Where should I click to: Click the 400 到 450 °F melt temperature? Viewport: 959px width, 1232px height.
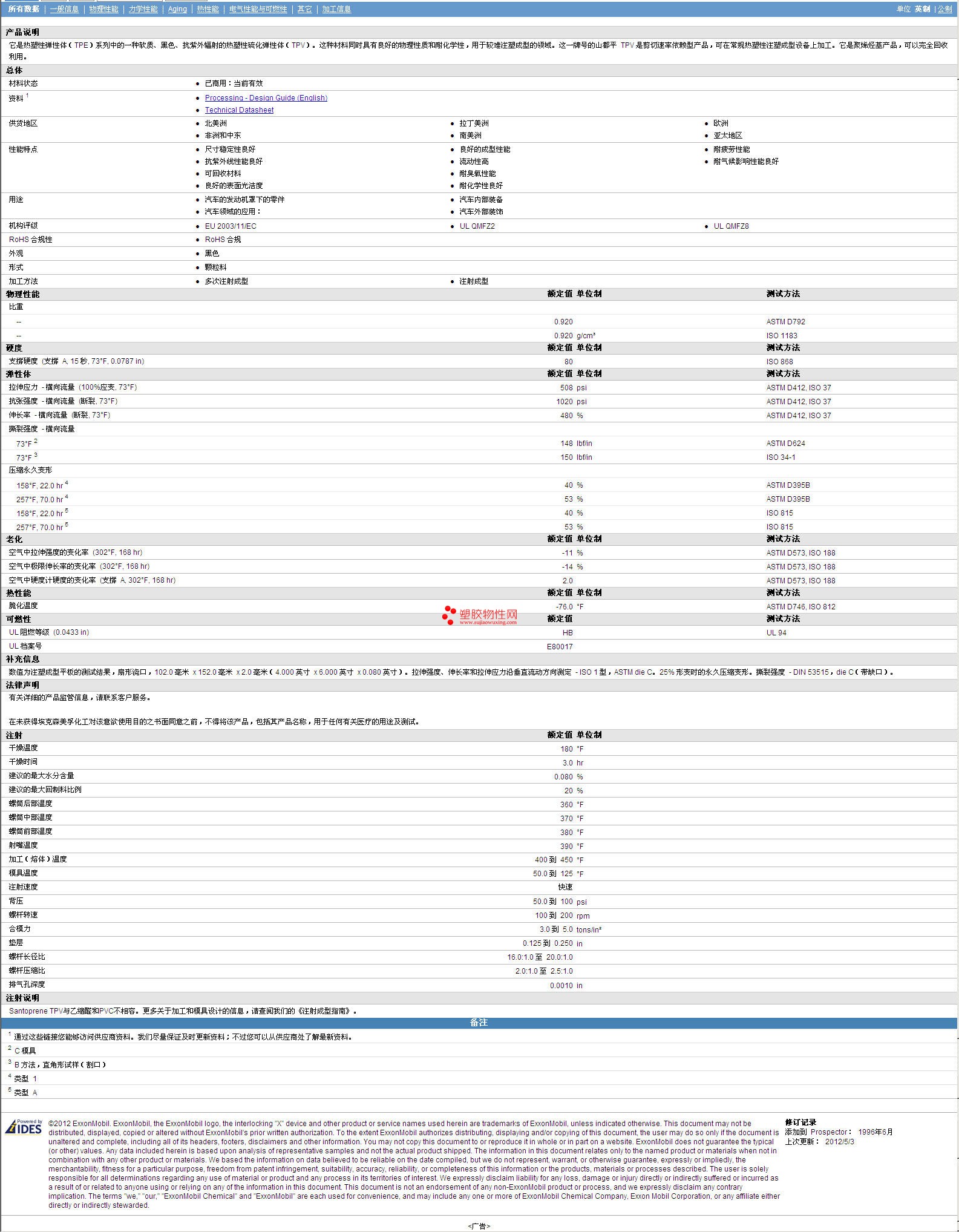(x=559, y=860)
